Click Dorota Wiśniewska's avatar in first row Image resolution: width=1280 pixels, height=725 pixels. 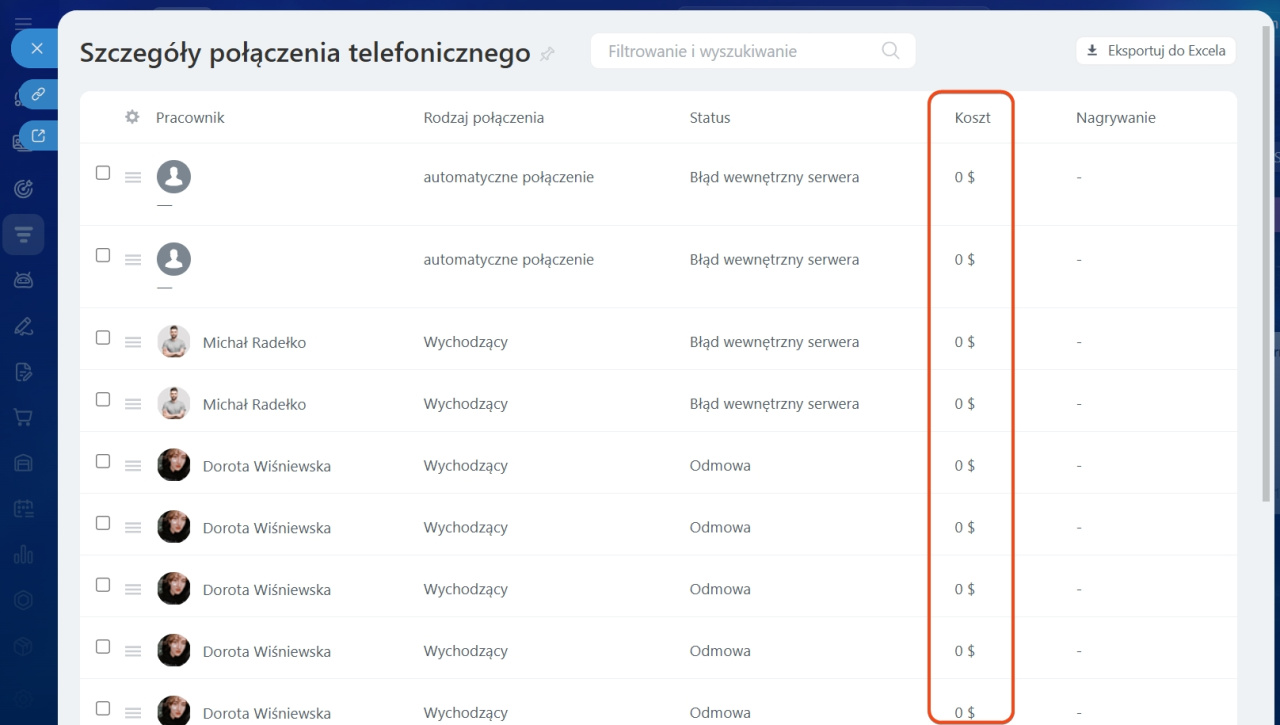click(174, 465)
